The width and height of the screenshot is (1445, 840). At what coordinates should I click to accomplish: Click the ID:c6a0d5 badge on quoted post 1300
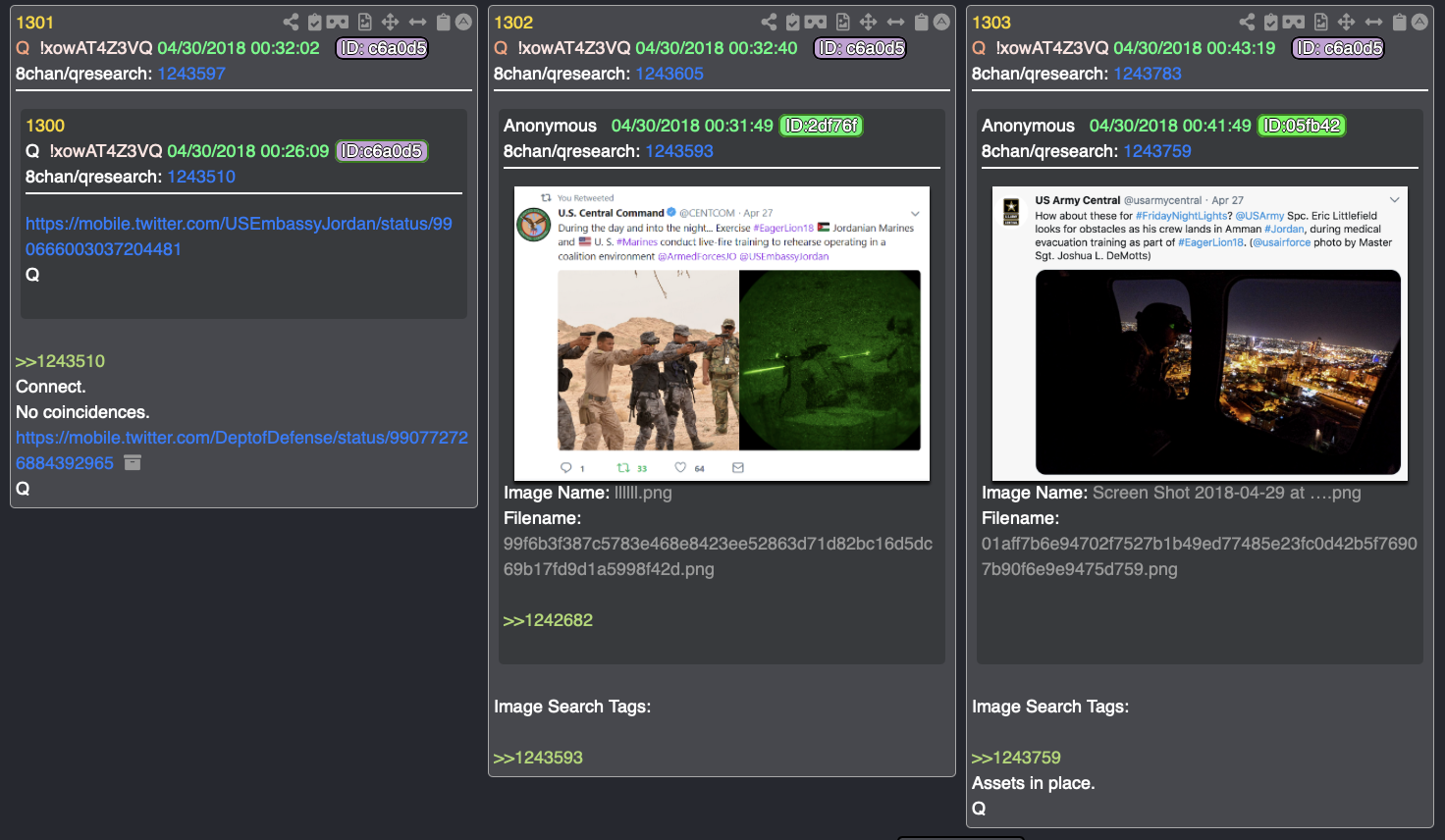382,151
